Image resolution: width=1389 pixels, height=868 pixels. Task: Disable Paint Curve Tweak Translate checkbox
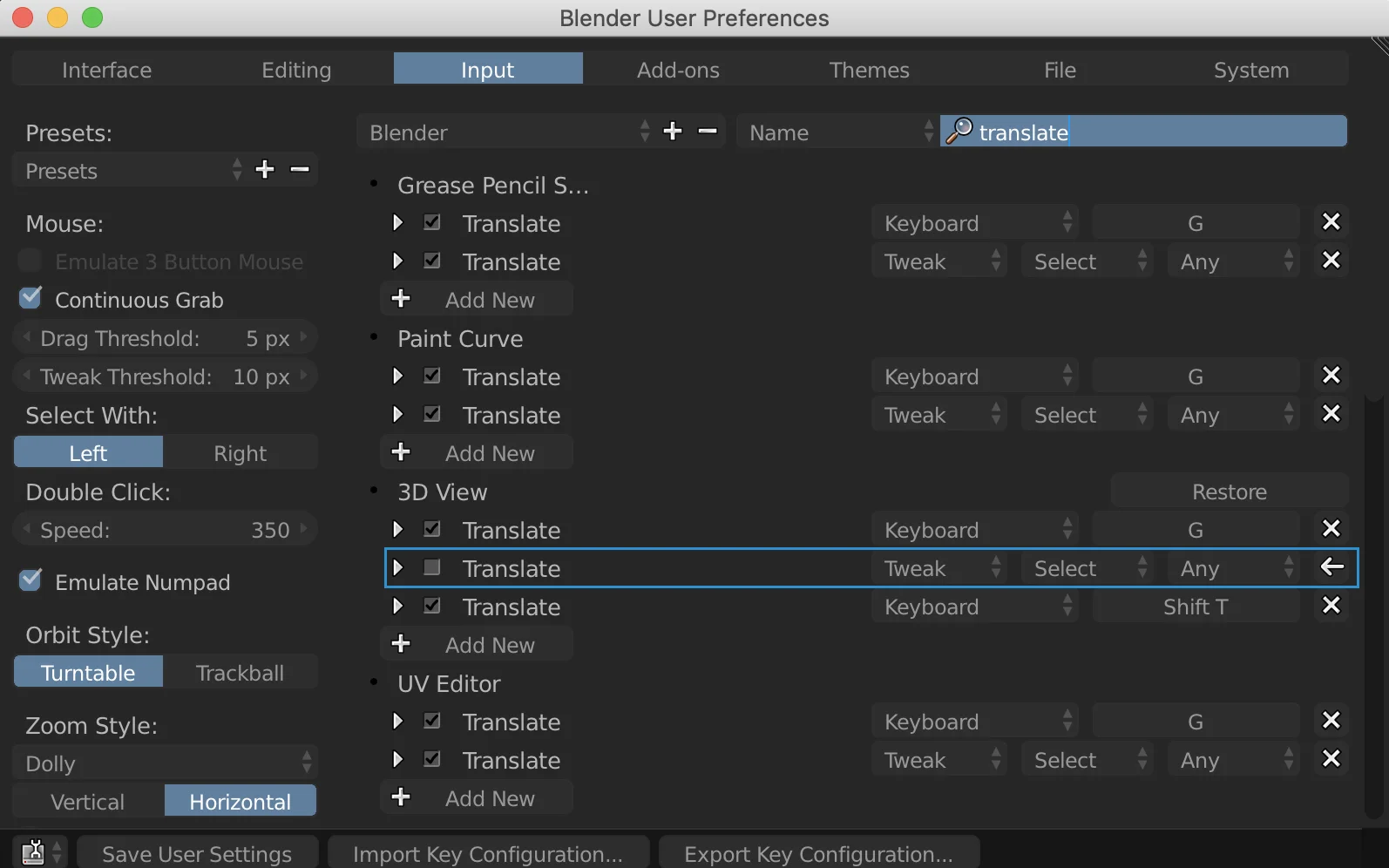[432, 414]
